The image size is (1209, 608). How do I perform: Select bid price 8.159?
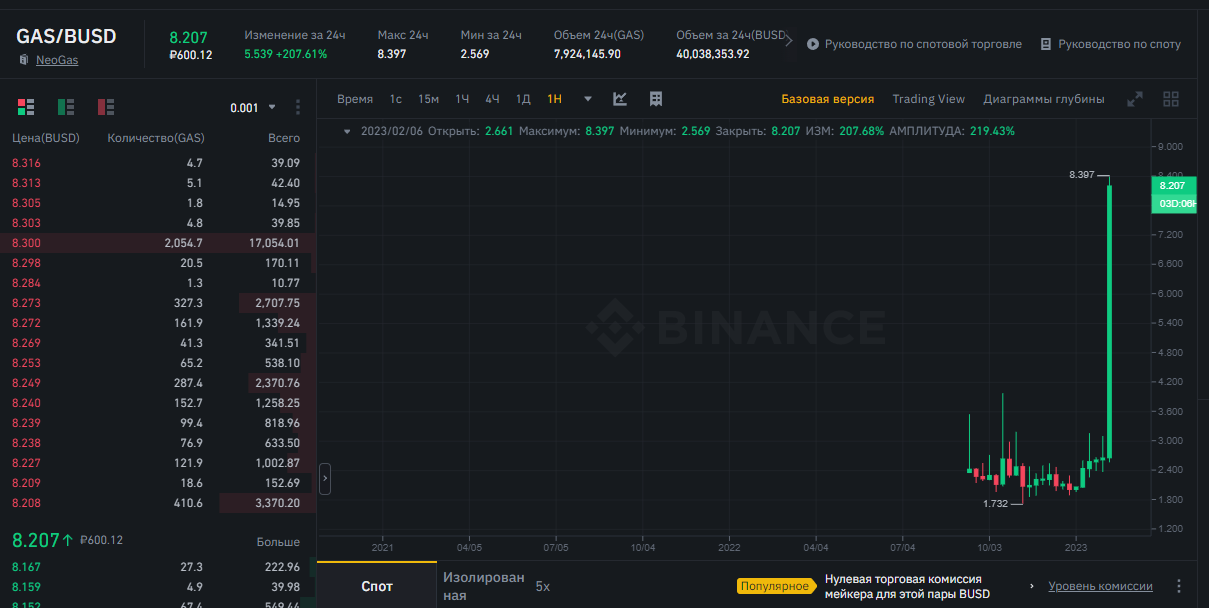[27, 587]
